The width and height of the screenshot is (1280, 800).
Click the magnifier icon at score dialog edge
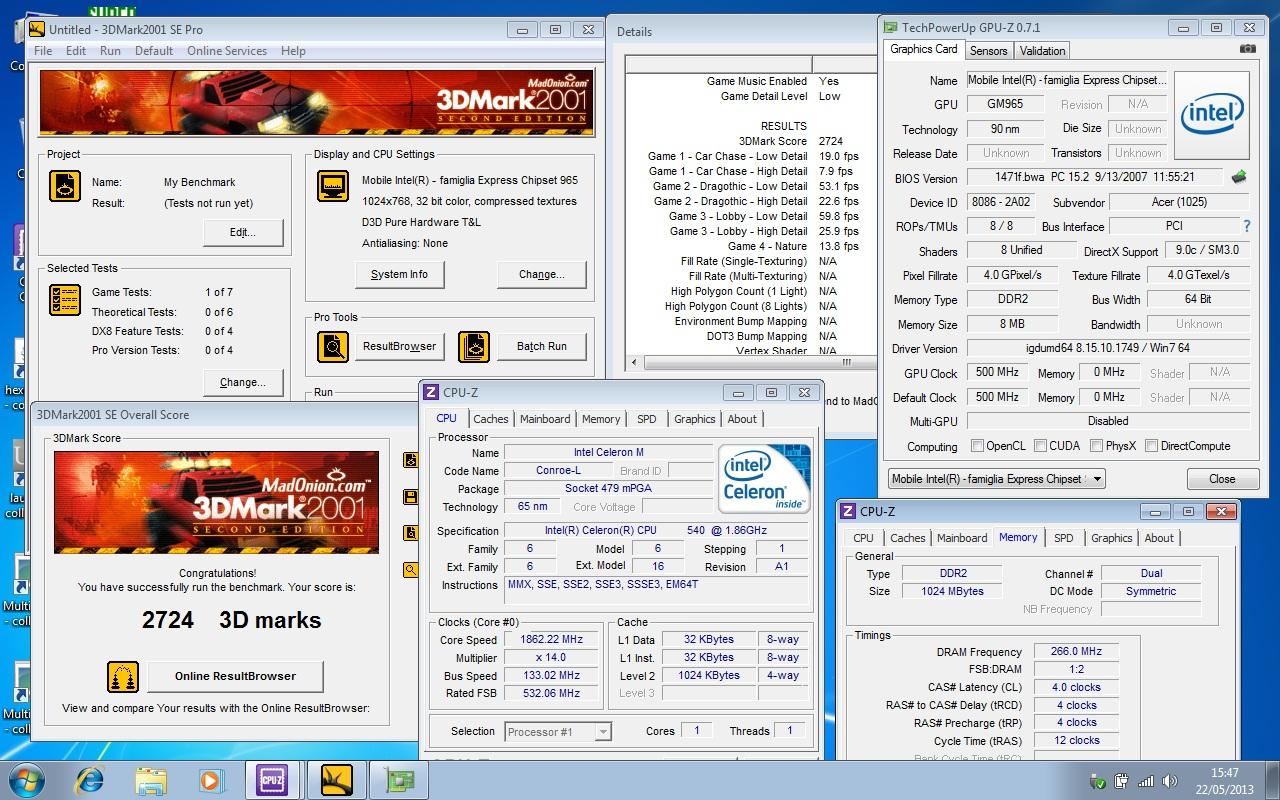[410, 570]
